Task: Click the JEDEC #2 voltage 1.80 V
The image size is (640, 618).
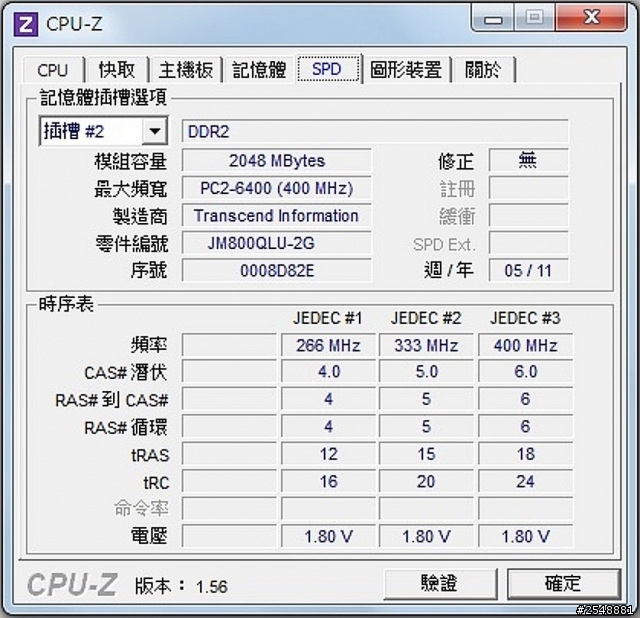Action: (x=427, y=536)
